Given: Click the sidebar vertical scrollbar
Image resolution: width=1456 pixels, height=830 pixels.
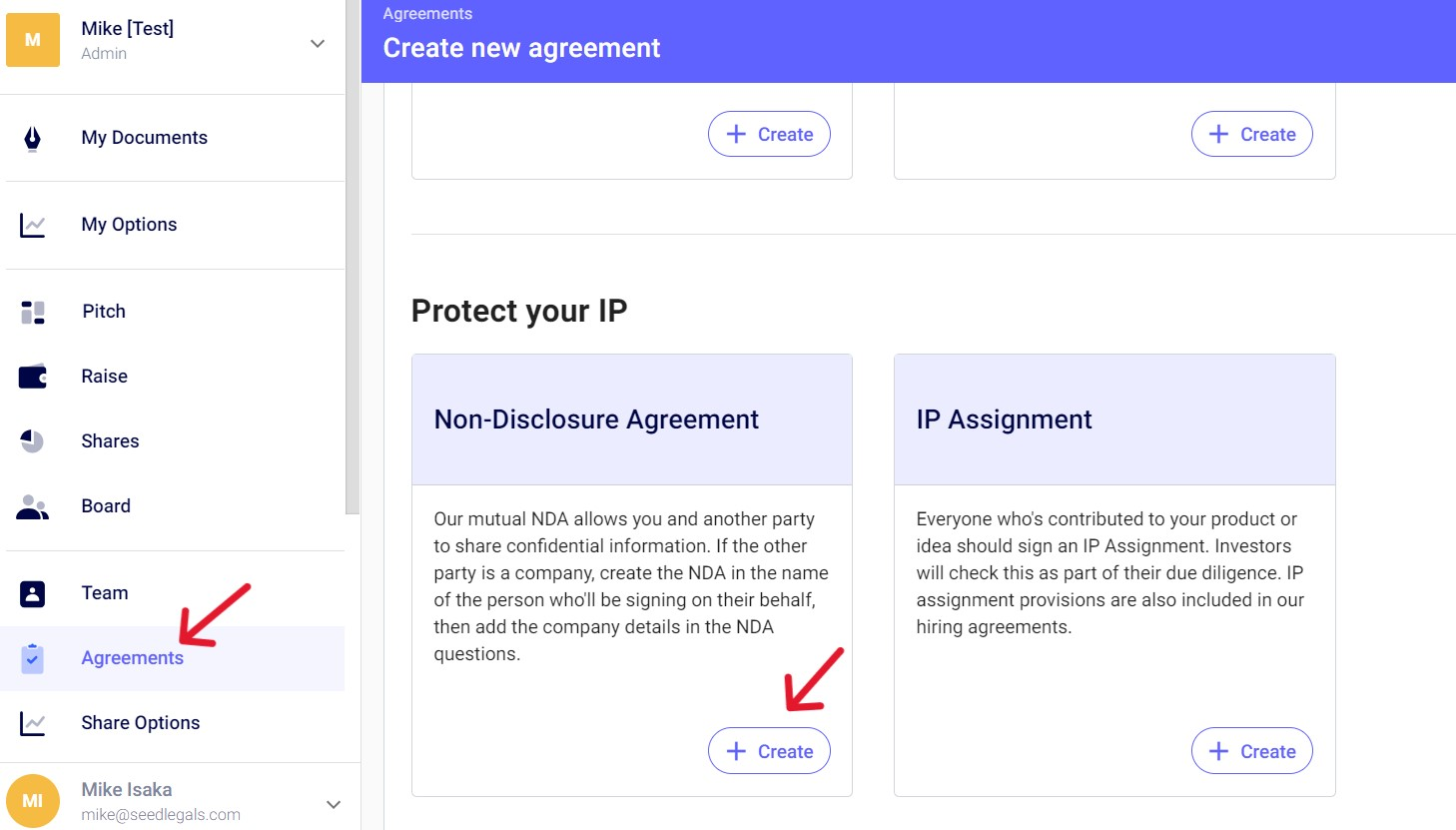Looking at the screenshot, I should click(x=352, y=260).
